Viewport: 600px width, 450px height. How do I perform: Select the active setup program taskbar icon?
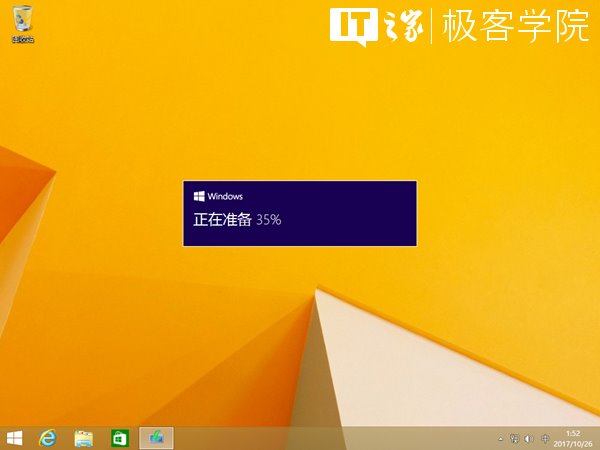tap(156, 438)
